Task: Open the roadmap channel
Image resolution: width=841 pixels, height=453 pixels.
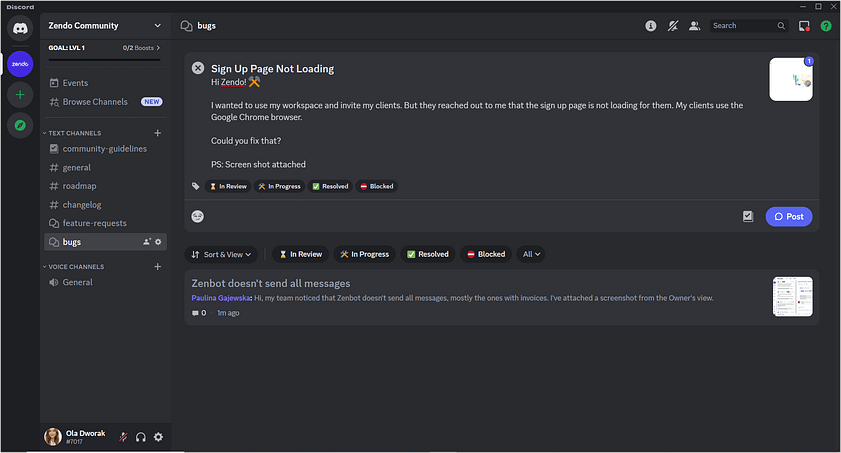Action: click(105, 186)
